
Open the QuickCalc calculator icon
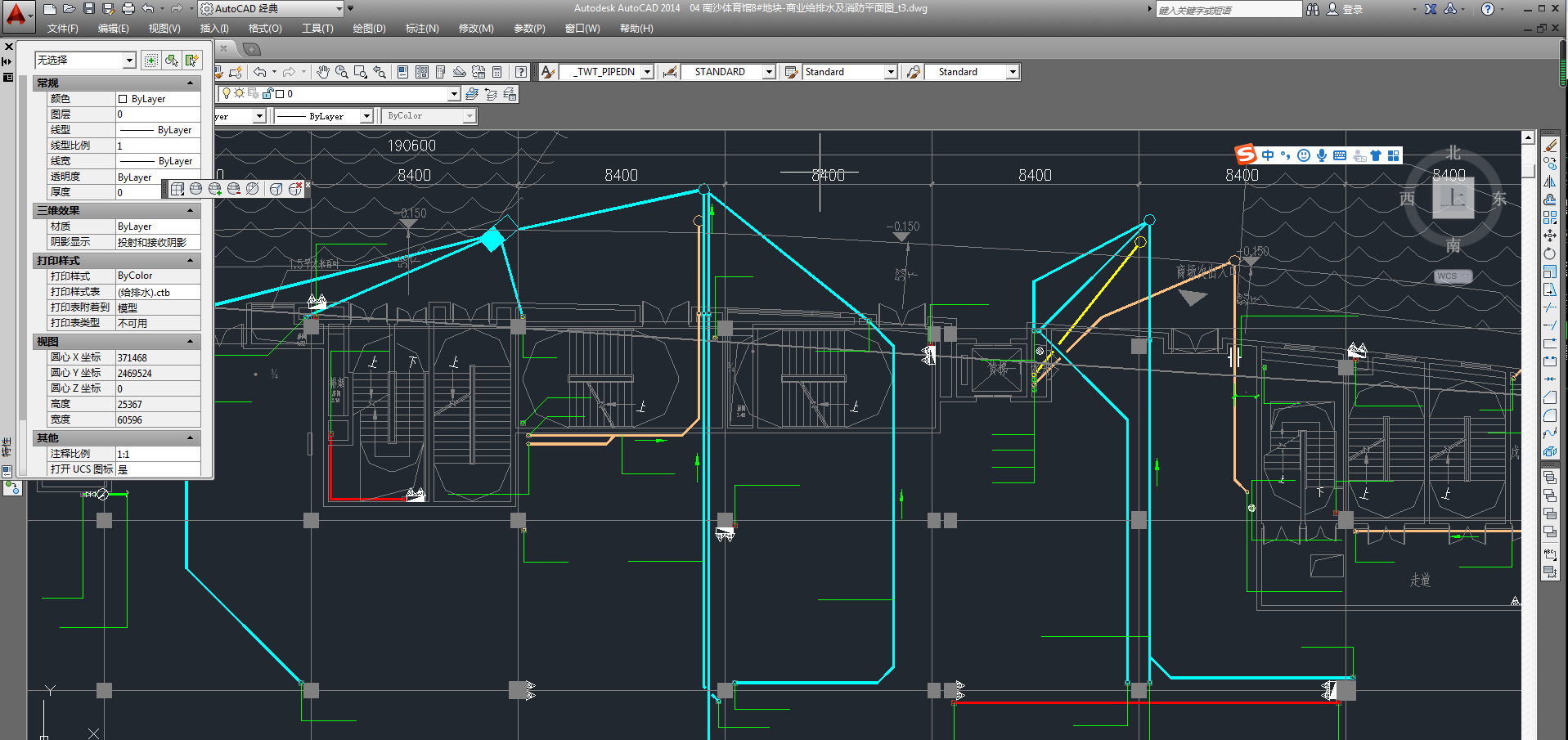point(496,72)
